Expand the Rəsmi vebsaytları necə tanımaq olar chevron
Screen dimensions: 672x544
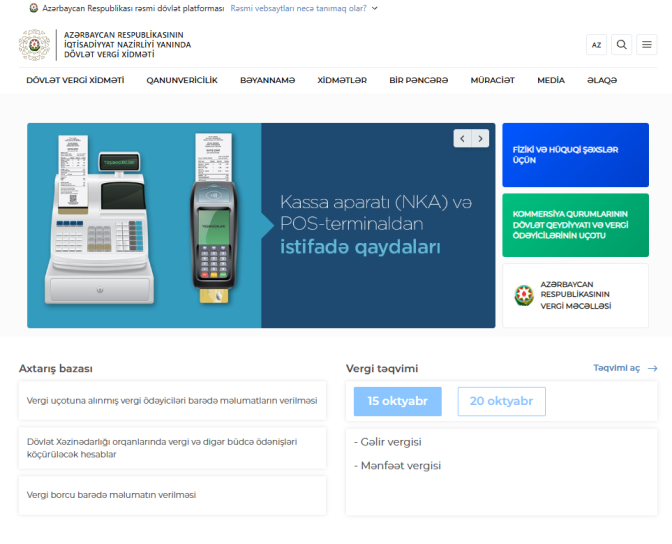click(375, 8)
